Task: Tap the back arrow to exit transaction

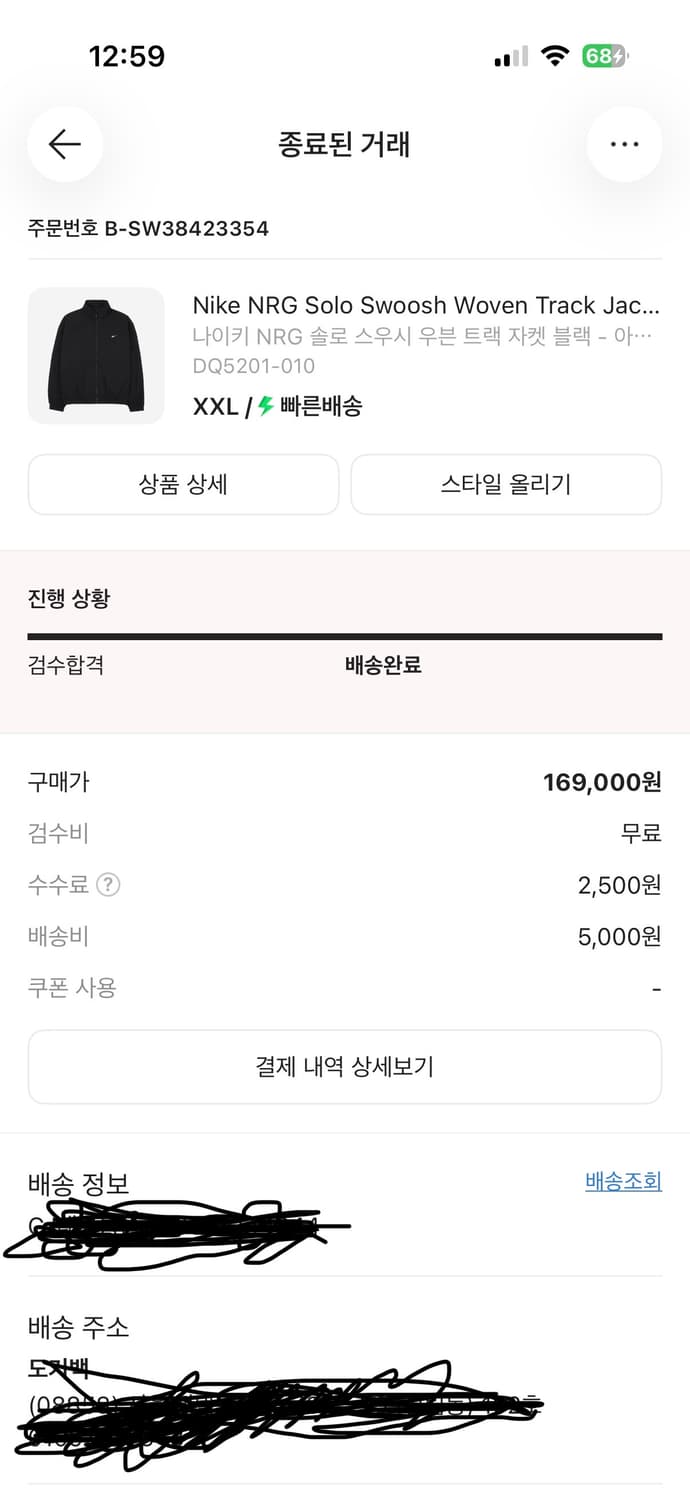Action: (x=64, y=144)
